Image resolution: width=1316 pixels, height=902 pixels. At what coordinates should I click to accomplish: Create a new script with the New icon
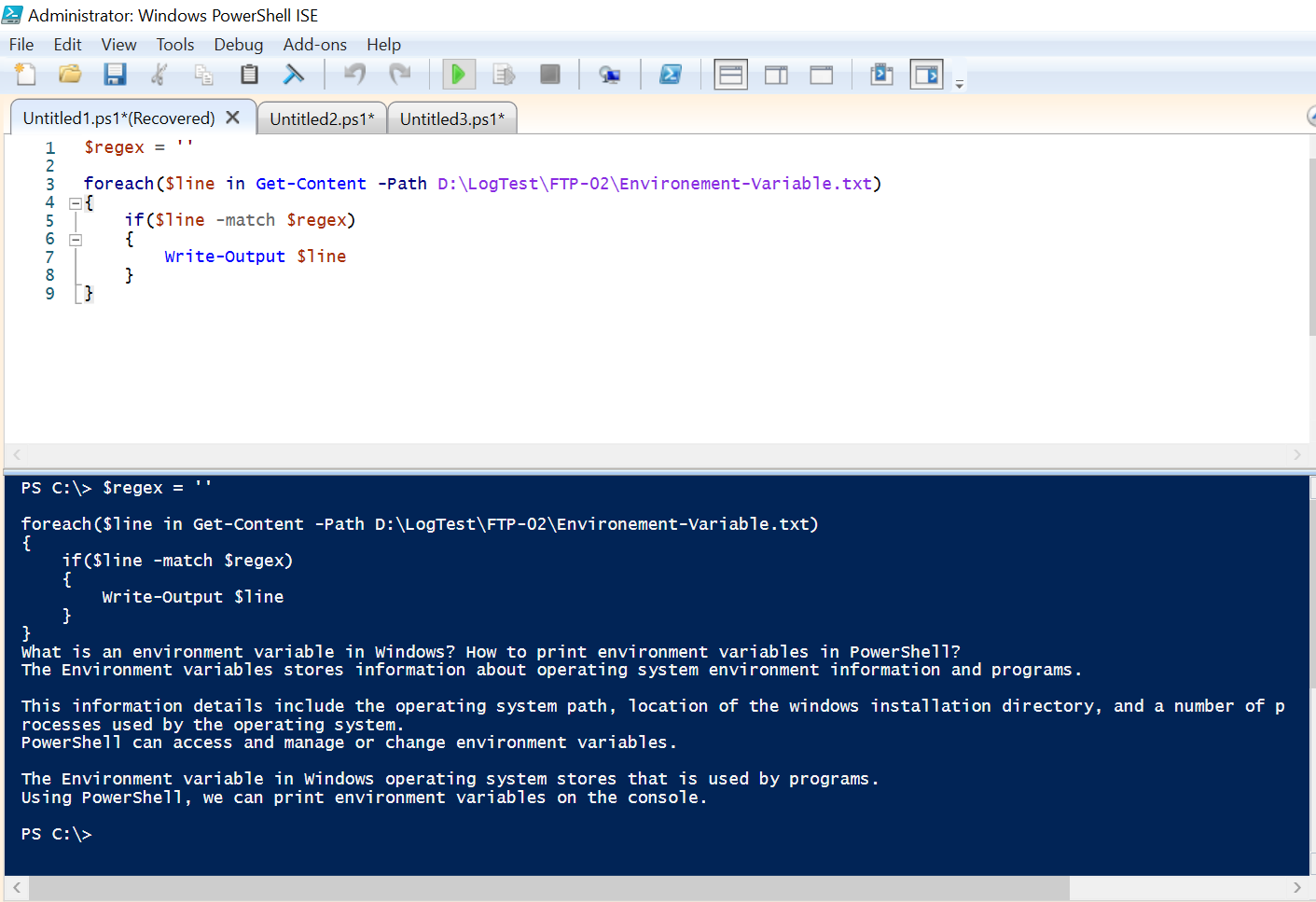tap(24, 74)
